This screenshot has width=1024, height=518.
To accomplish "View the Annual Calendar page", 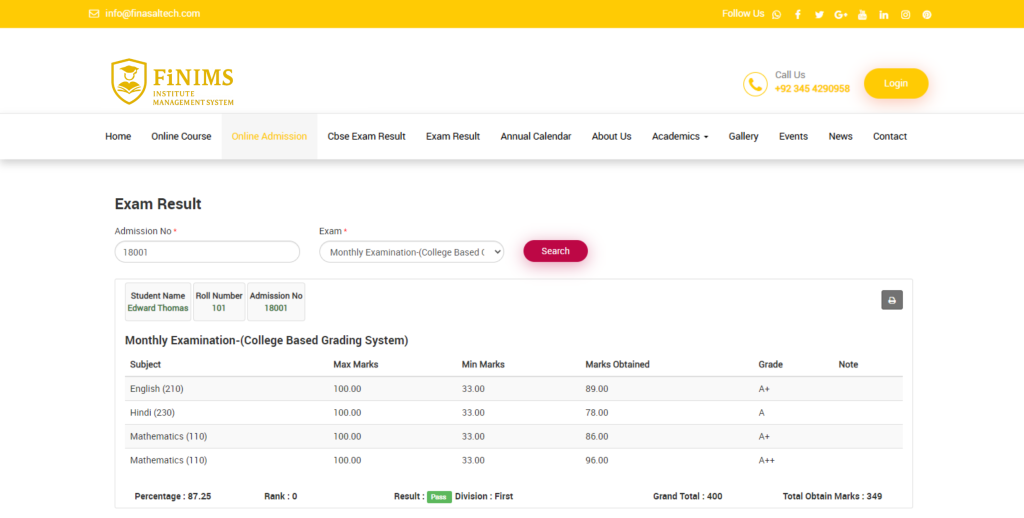I will [536, 137].
